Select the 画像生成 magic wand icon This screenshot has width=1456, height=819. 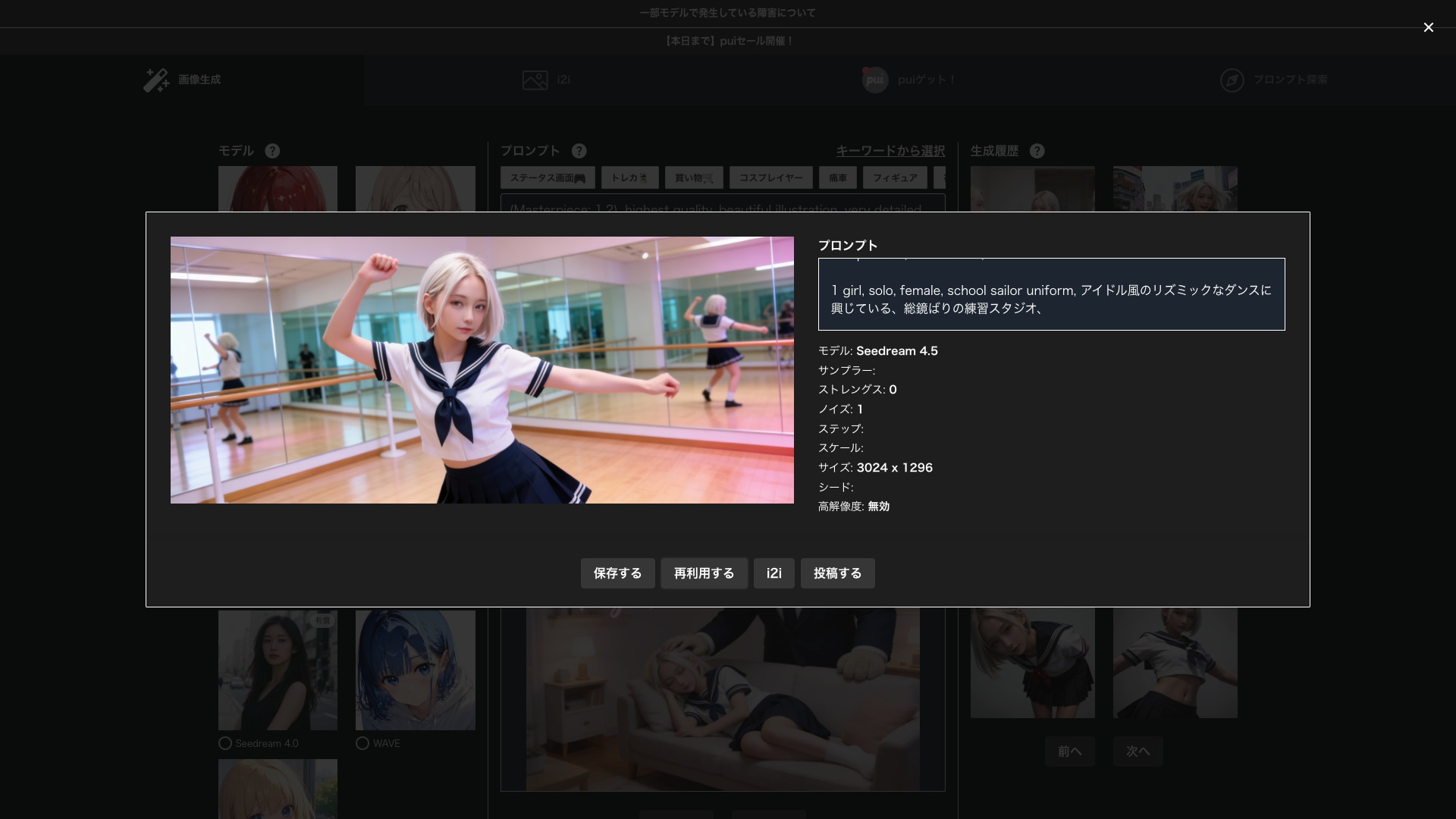tap(155, 80)
